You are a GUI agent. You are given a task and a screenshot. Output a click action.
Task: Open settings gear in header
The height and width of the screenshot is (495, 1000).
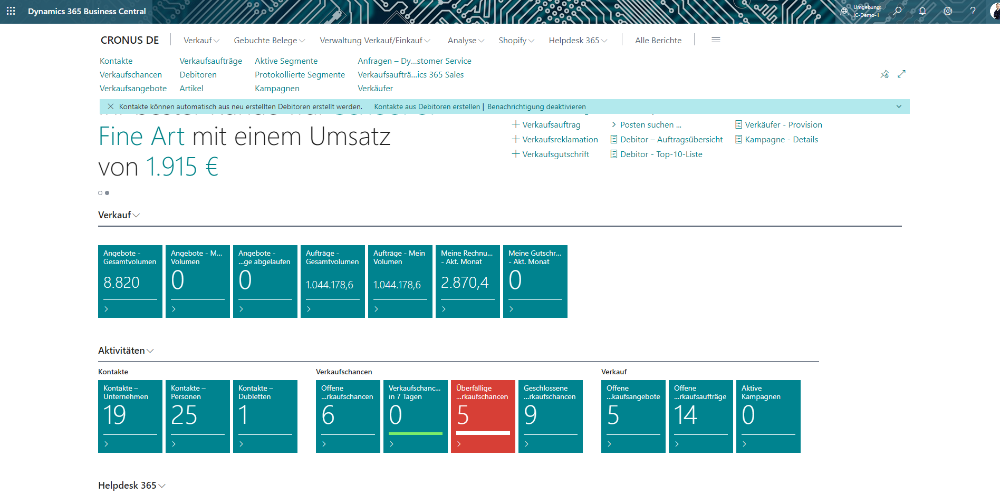(x=948, y=11)
